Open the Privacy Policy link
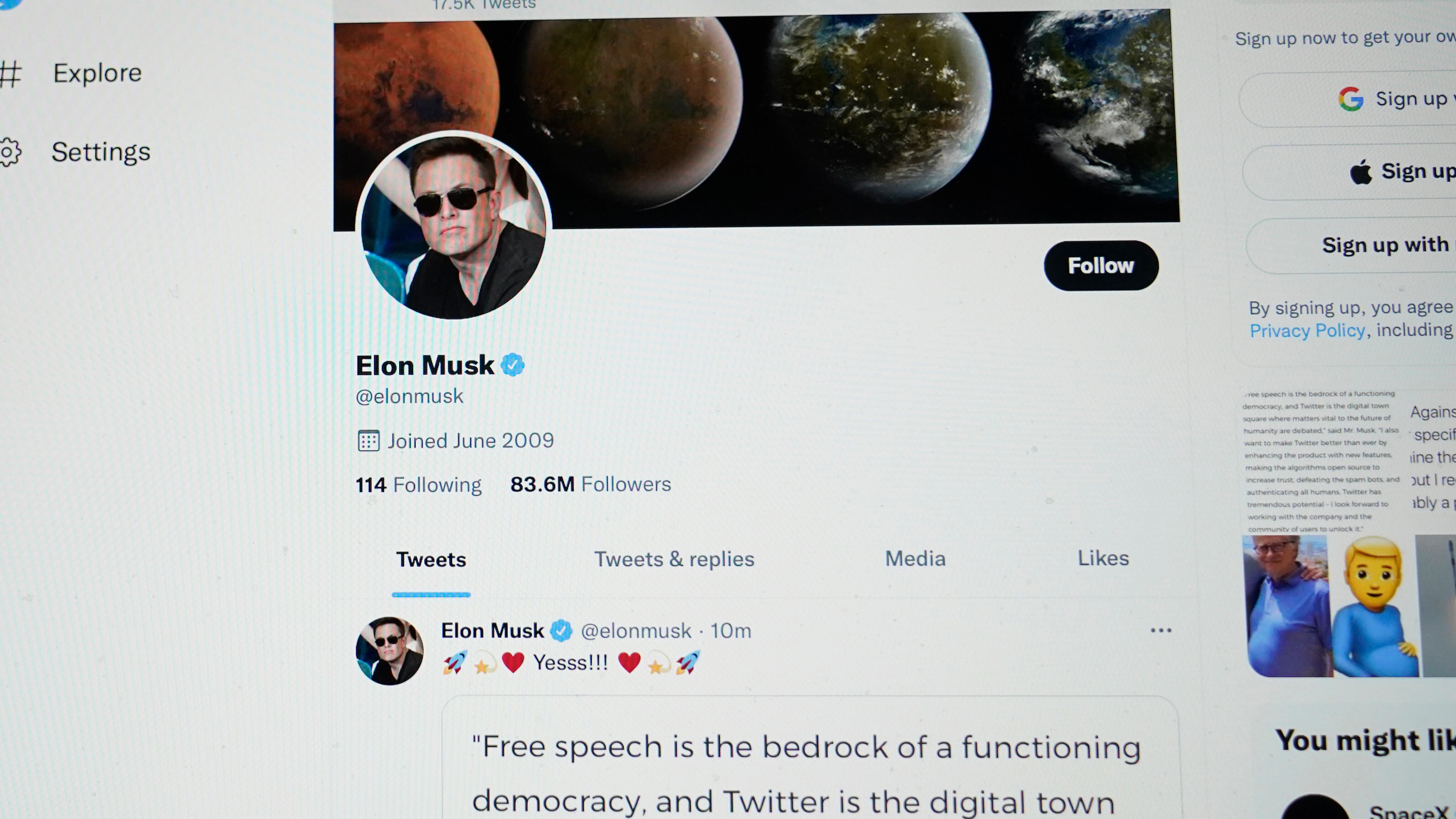Screen dimensions: 1456x819 coord(1307,331)
